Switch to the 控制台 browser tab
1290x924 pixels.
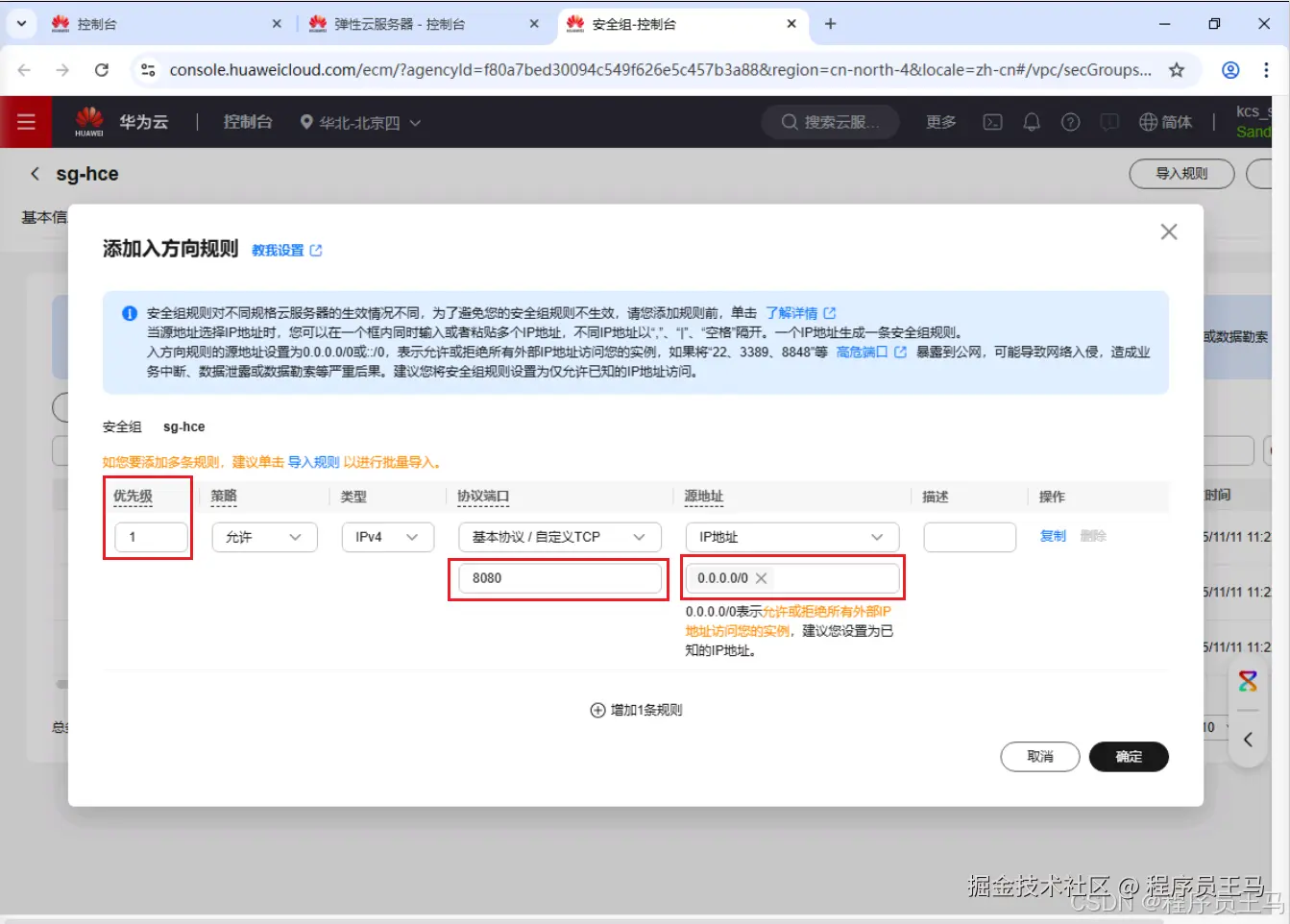[x=163, y=24]
